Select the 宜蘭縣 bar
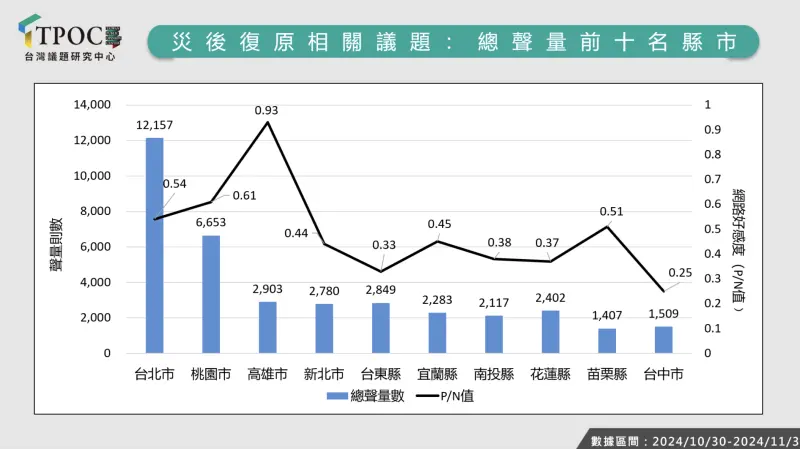The height and width of the screenshot is (449, 800). click(x=437, y=333)
